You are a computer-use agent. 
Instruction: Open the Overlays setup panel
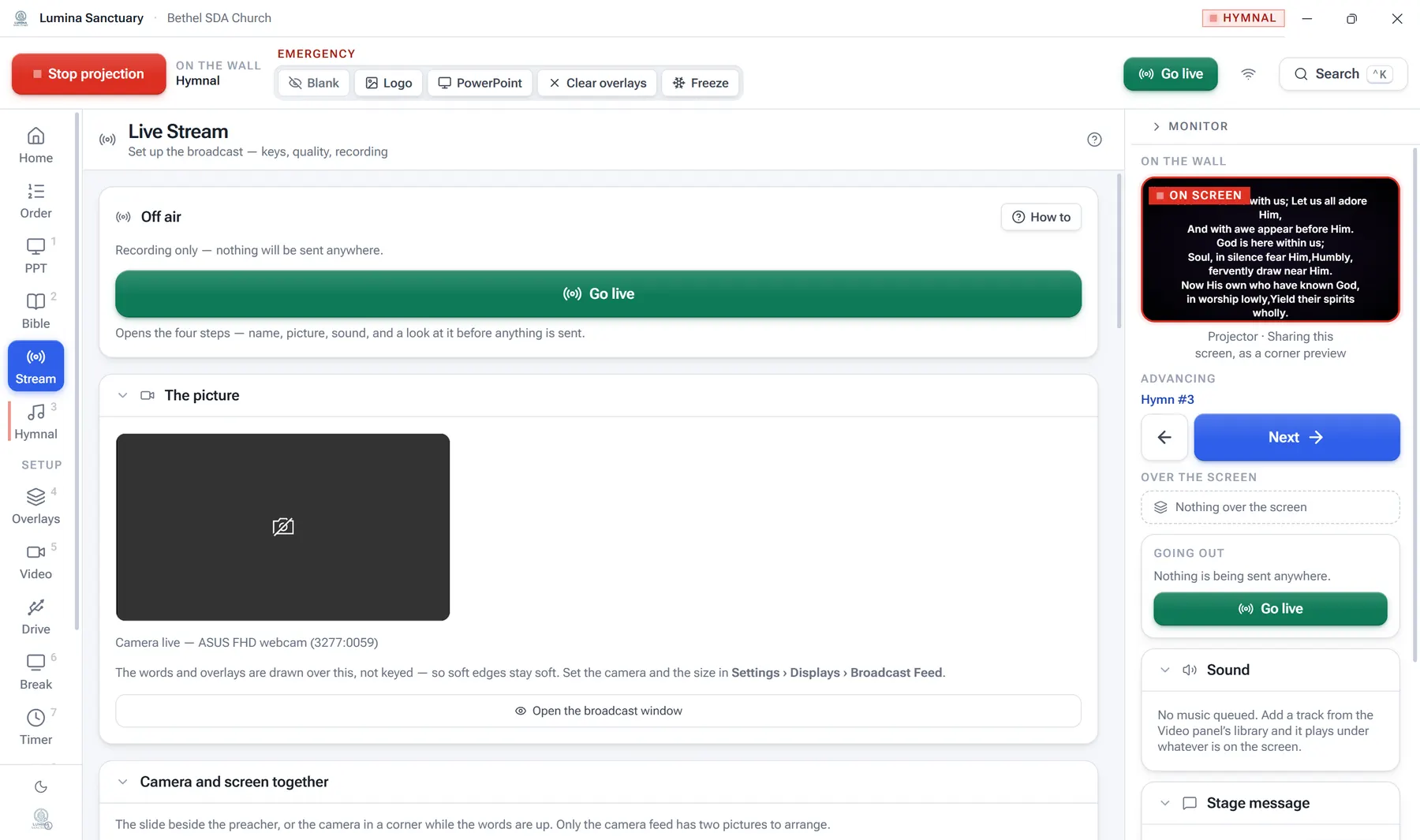35,506
